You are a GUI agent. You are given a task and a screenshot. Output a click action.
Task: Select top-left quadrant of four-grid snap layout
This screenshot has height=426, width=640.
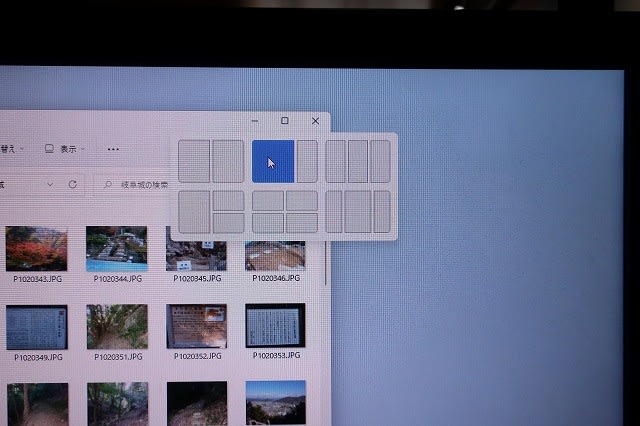pos(268,200)
